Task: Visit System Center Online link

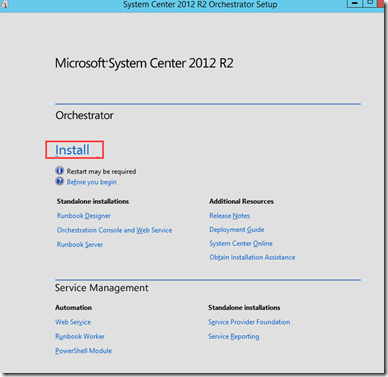Action: click(241, 244)
